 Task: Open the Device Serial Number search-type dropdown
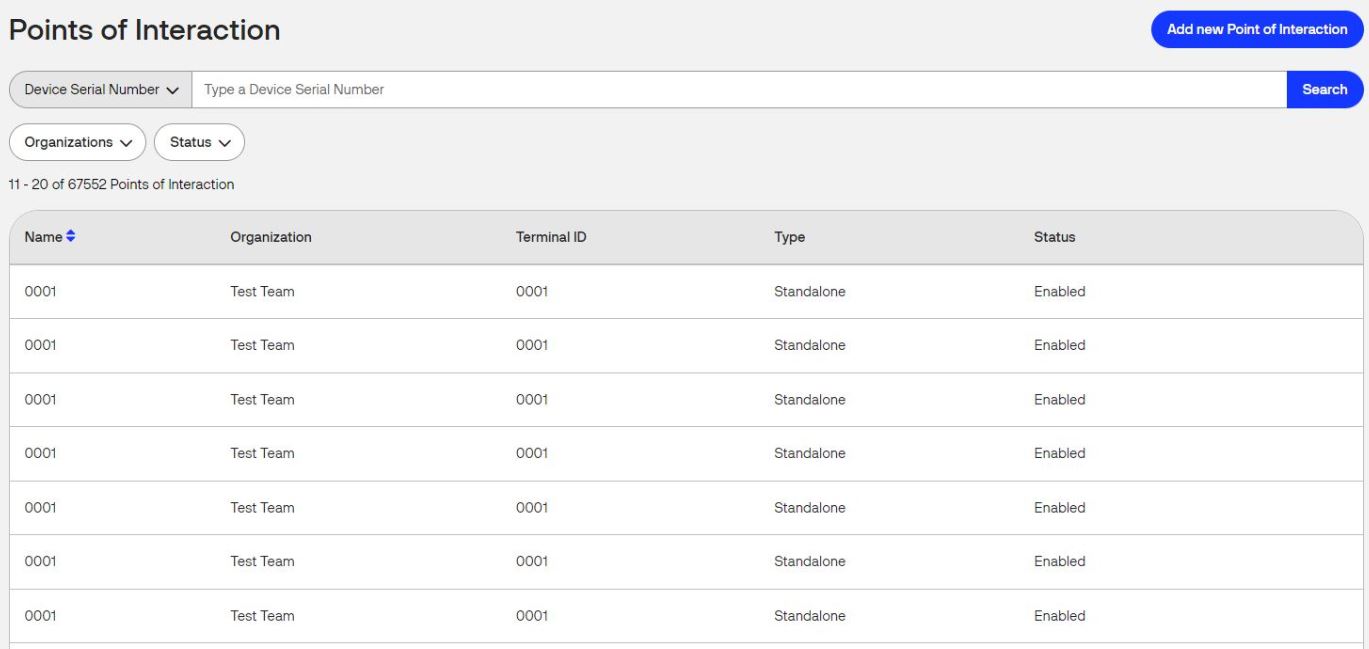(101, 89)
